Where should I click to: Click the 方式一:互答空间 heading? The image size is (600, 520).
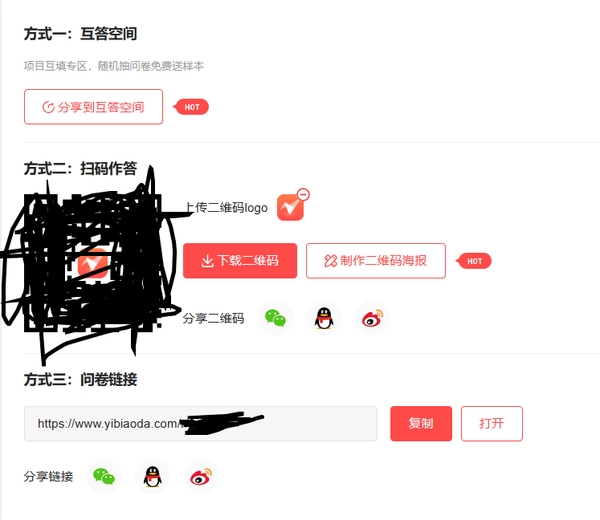tap(80, 34)
